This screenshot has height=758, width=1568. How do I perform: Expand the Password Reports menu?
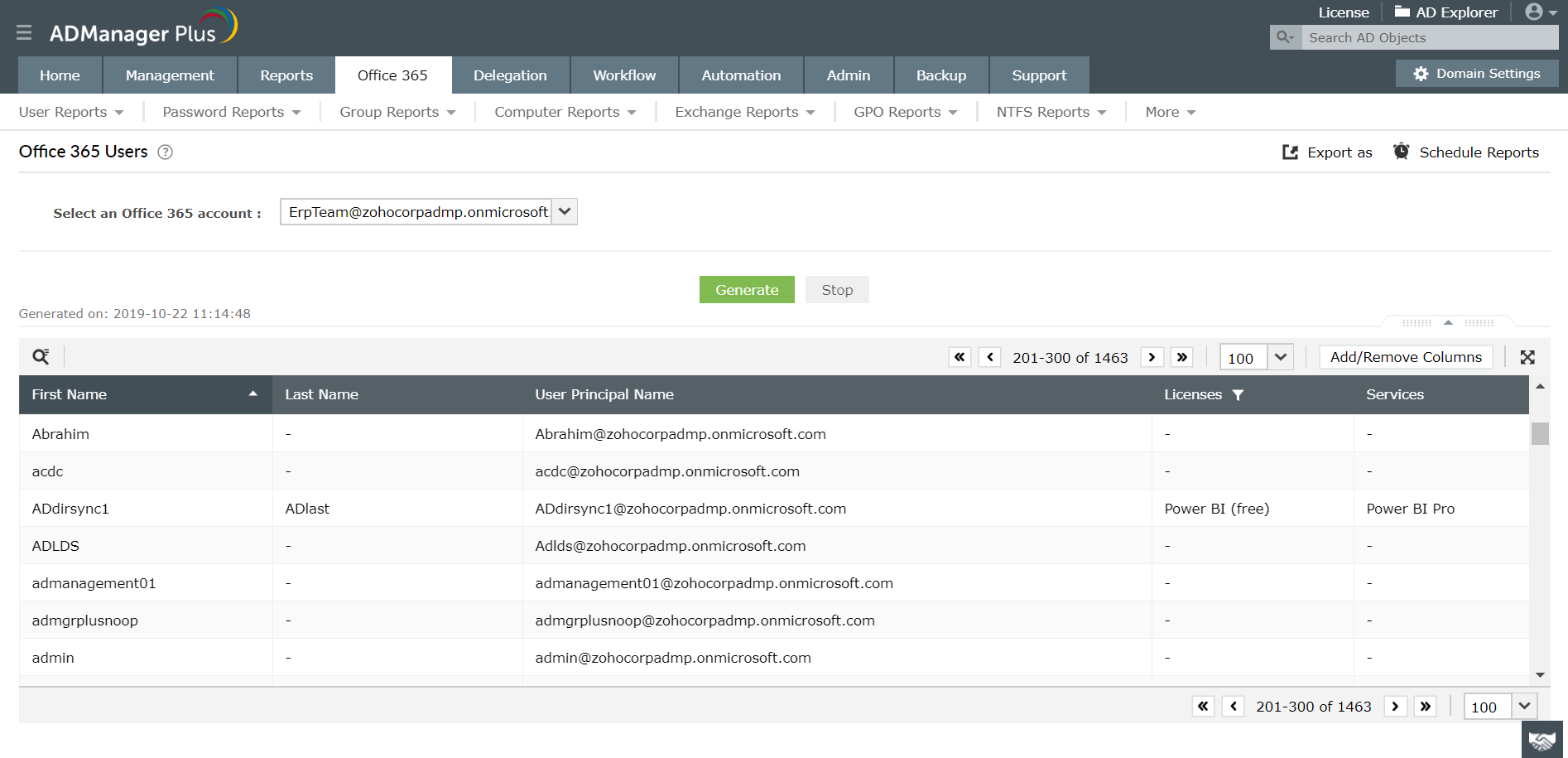(232, 112)
